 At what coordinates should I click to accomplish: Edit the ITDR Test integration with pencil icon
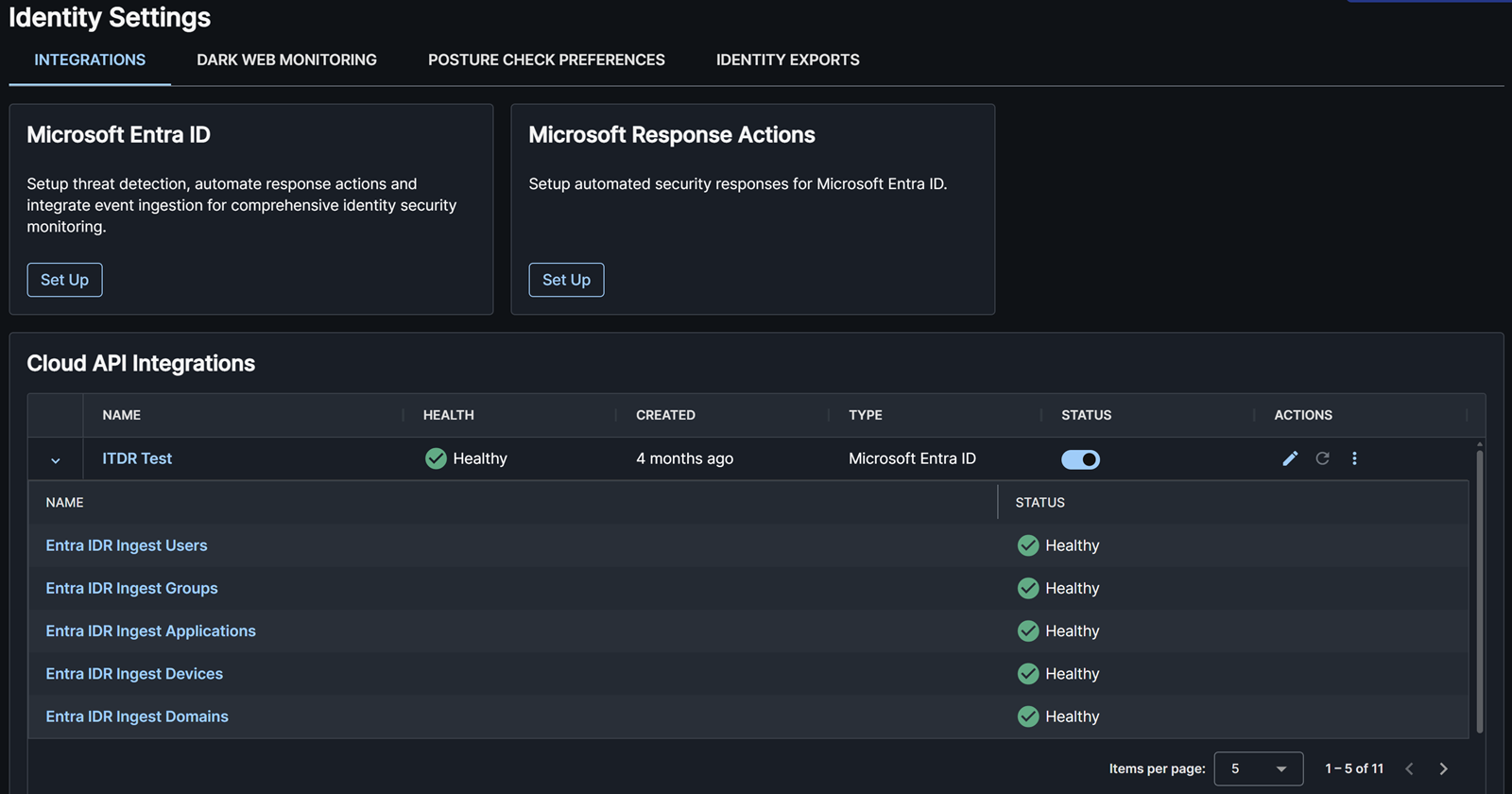click(1290, 458)
